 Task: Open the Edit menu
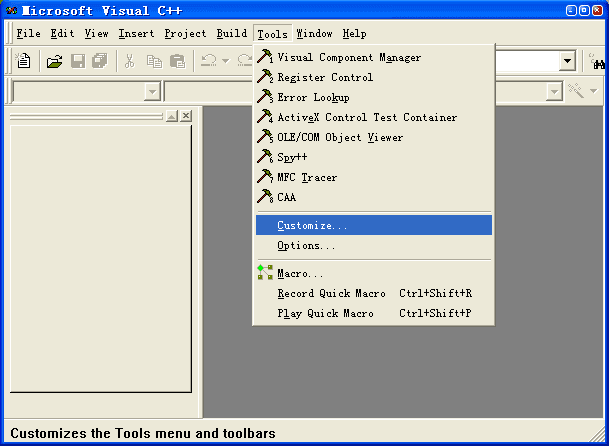click(63, 34)
